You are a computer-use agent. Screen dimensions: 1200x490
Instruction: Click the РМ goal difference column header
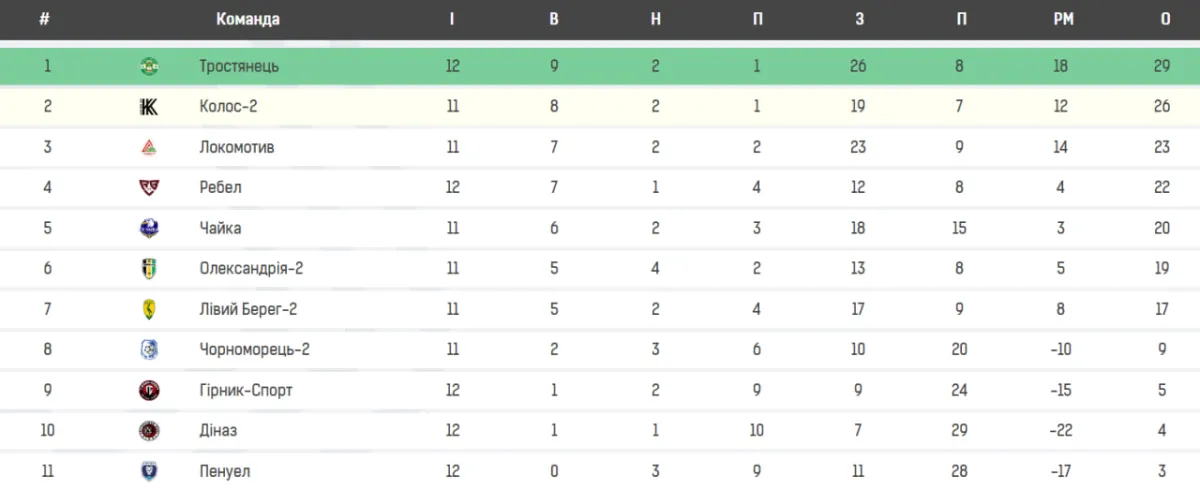[1062, 19]
